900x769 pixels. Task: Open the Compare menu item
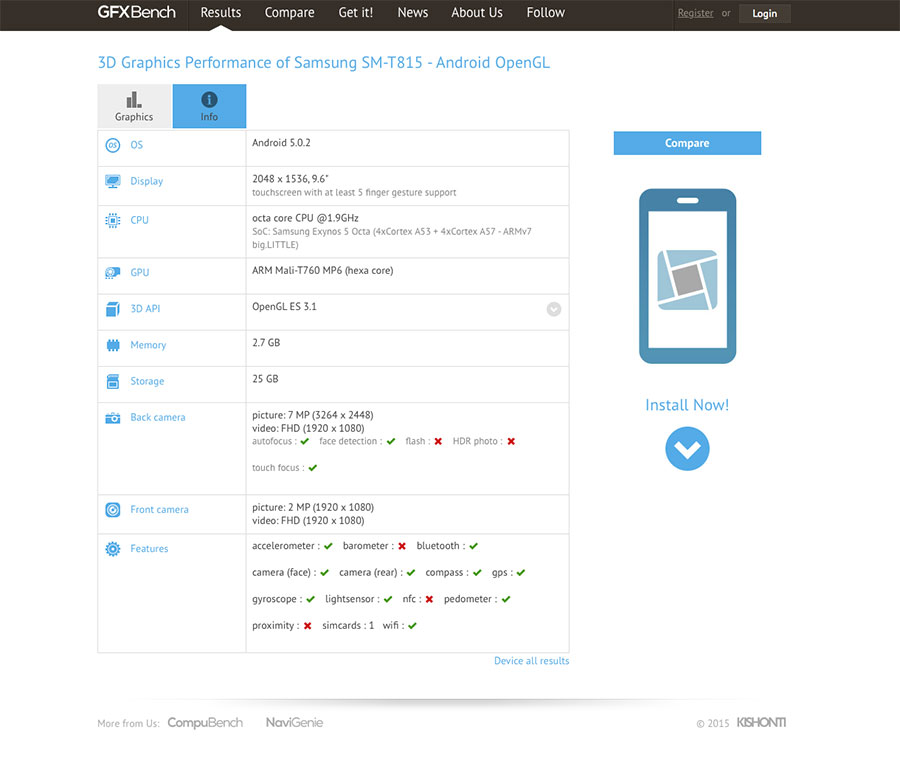pos(289,13)
